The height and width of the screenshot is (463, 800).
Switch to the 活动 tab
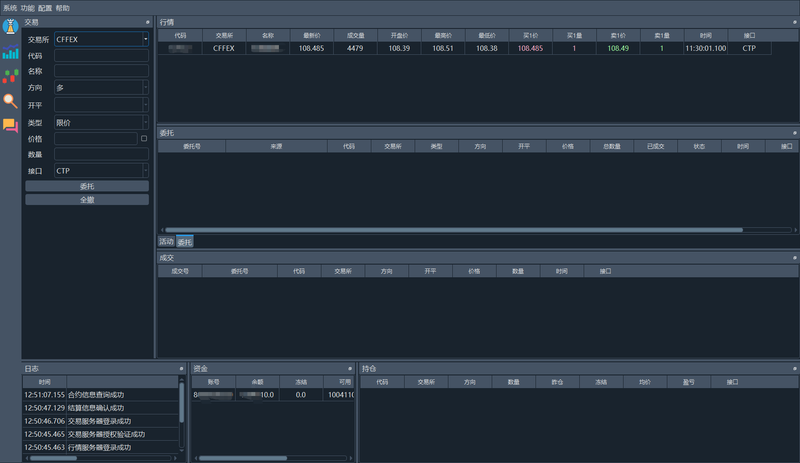point(166,241)
